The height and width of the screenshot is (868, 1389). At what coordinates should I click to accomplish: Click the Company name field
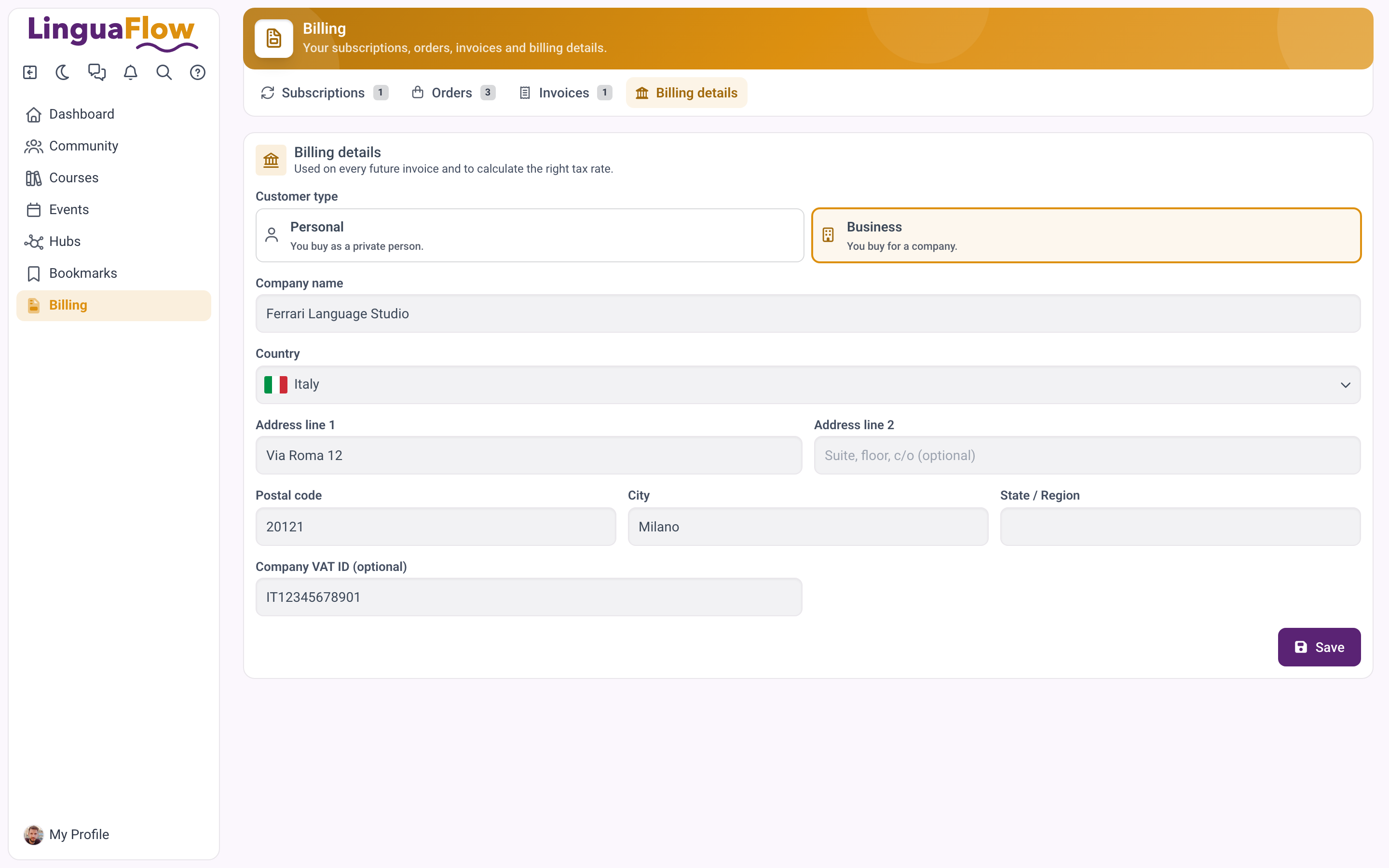pos(807,314)
